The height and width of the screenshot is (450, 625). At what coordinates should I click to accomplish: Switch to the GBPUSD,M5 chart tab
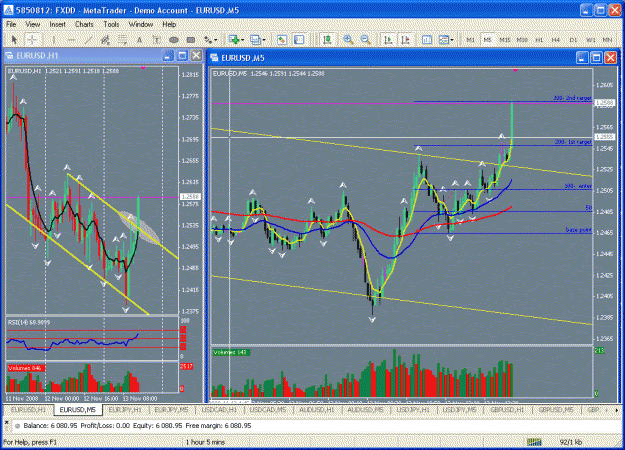[556, 410]
